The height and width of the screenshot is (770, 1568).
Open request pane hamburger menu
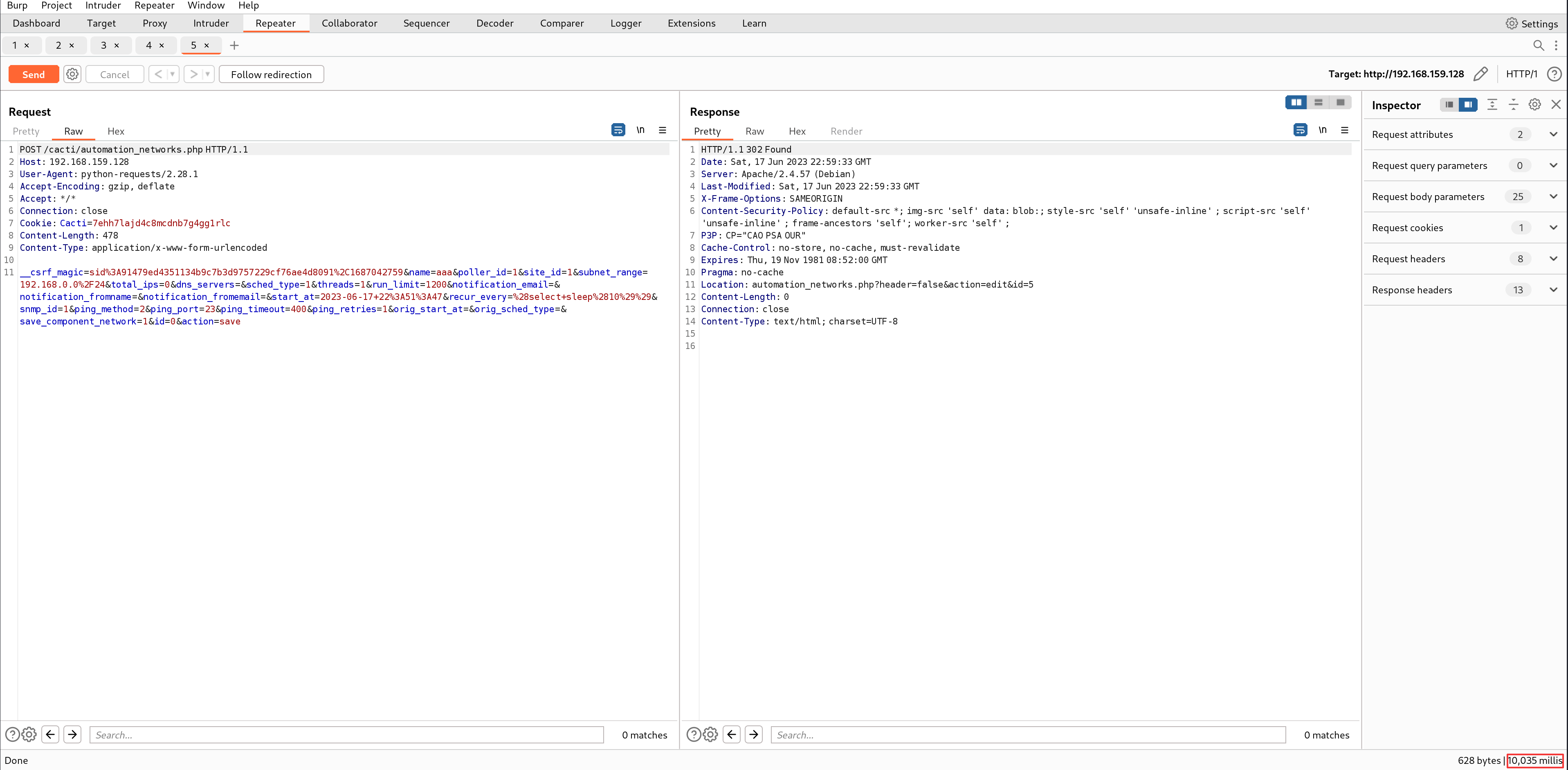tap(663, 130)
